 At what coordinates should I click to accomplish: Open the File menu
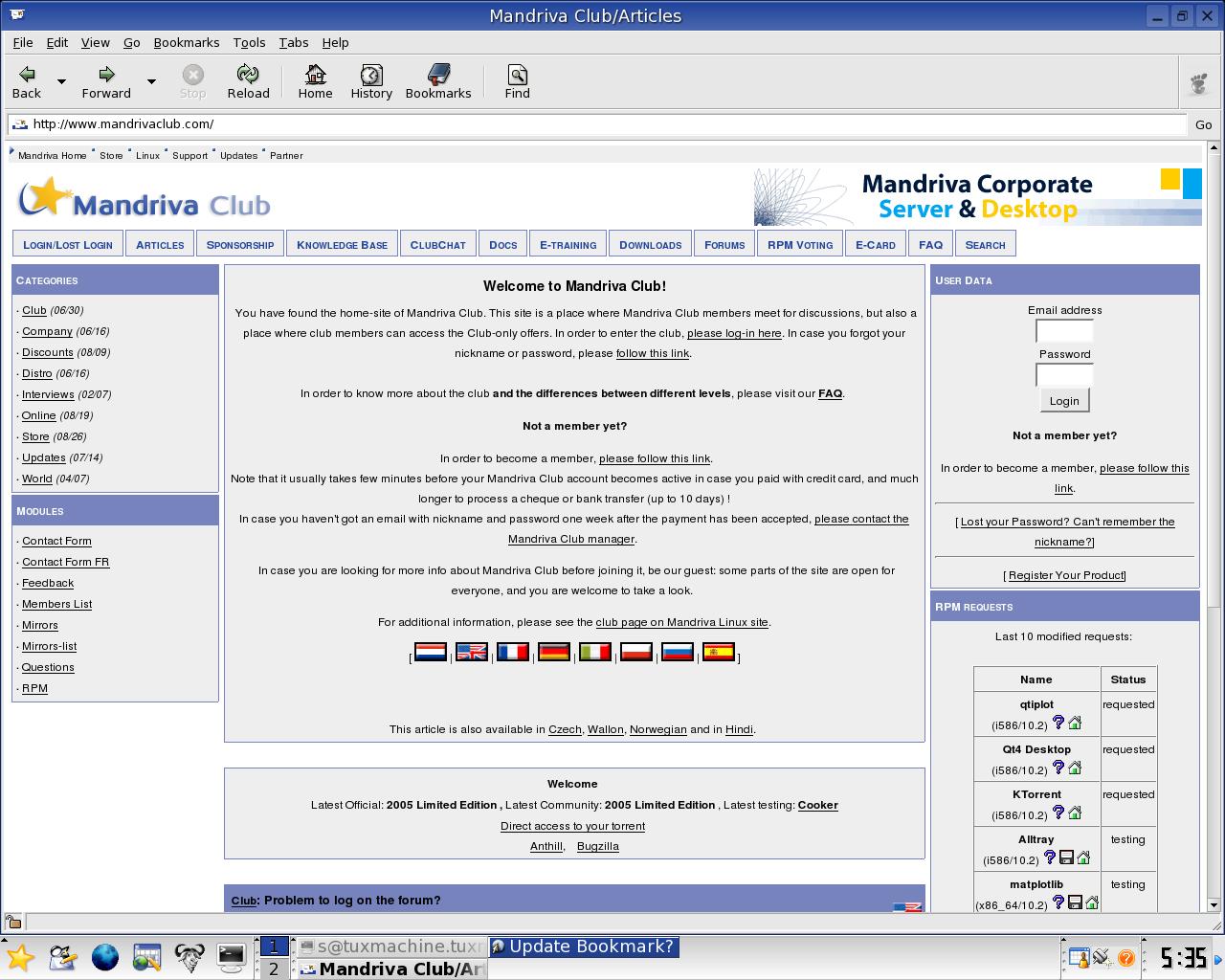23,42
